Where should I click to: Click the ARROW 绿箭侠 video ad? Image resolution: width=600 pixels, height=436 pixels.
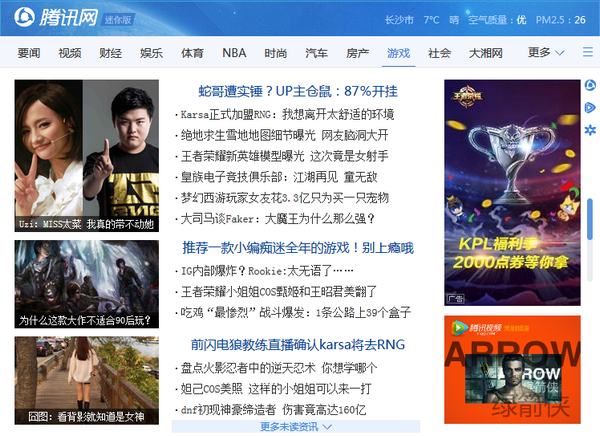(512, 370)
